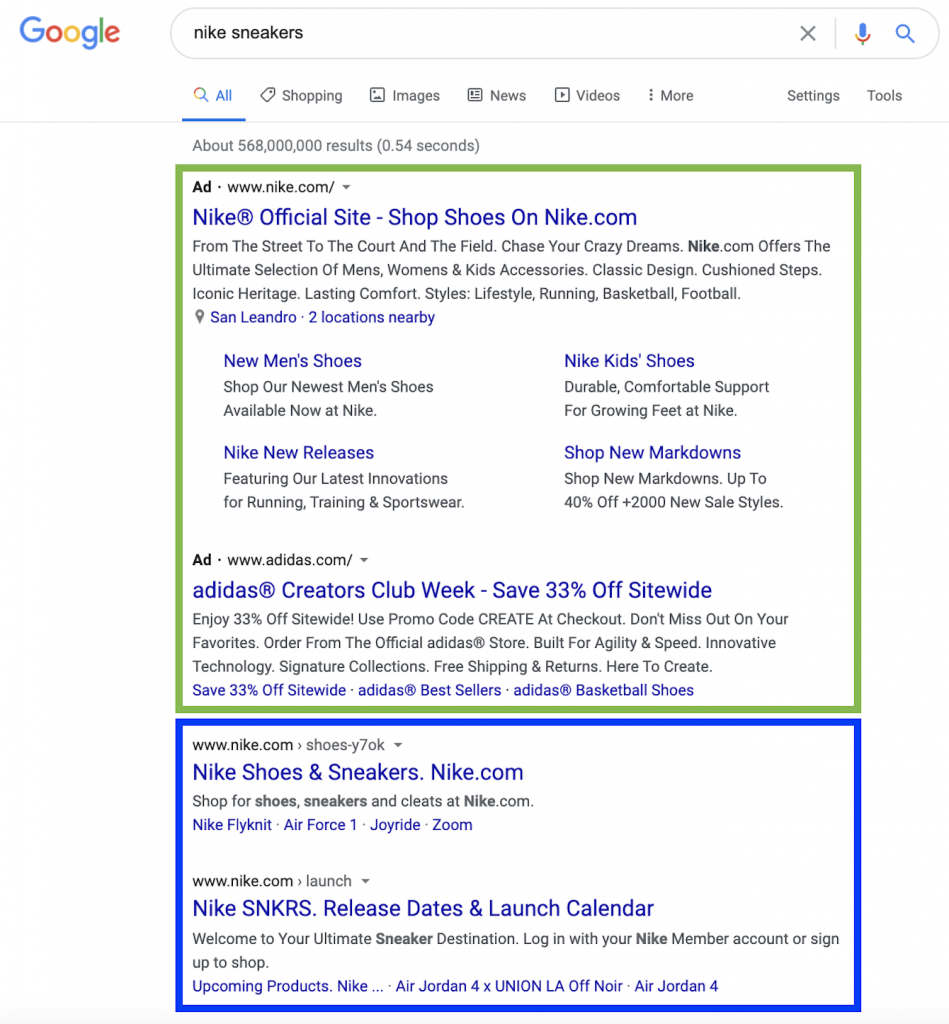Click the www.adidas.com/ ad URL text
The image size is (949, 1024).
click(289, 560)
